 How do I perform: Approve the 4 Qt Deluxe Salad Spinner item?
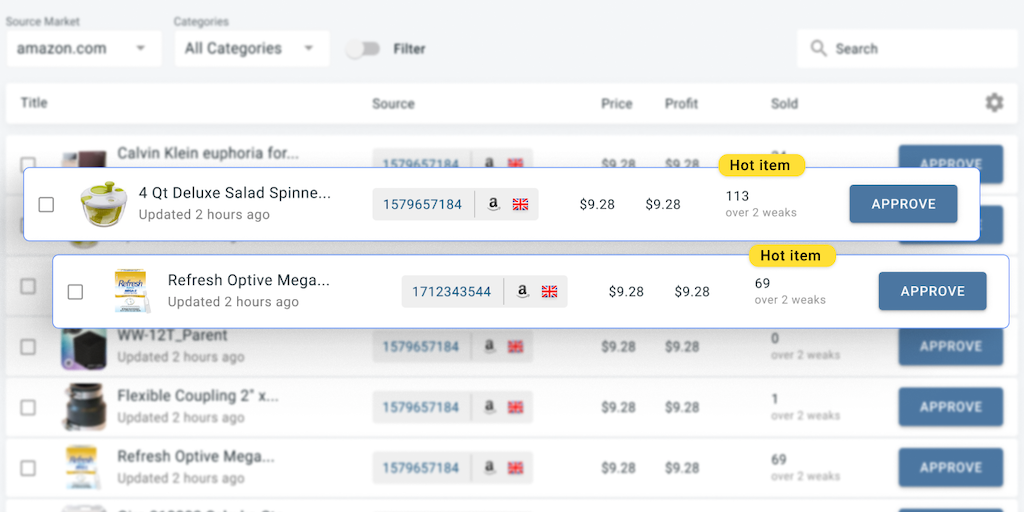pos(903,204)
